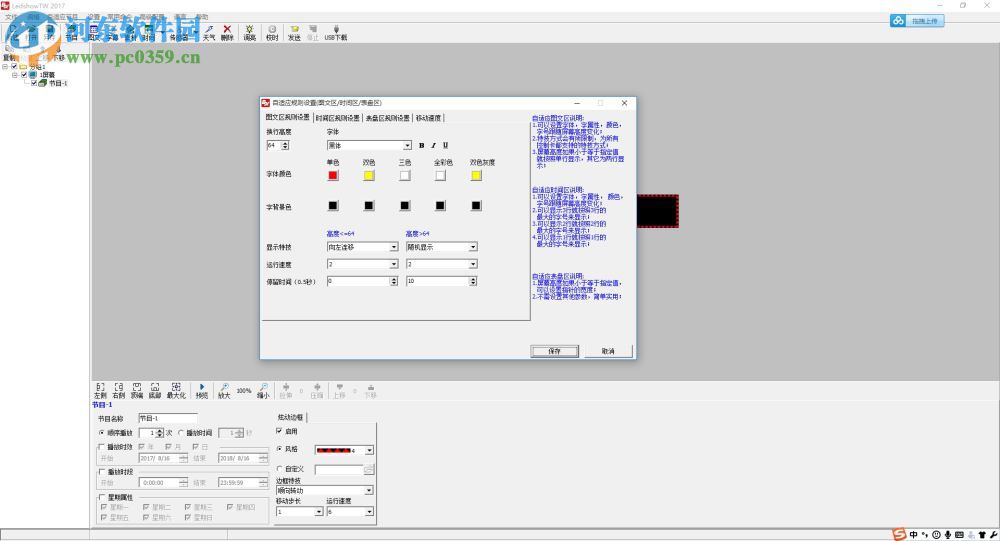Click the 保存 (save) button
The image size is (1000, 541).
pos(554,351)
